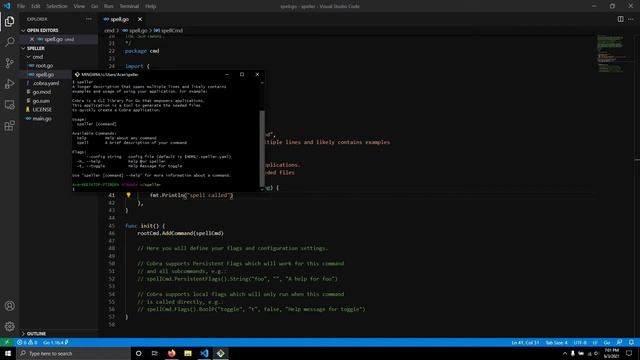The image size is (640, 360).
Task: Click the code minimap preview
Action: tap(611, 53)
